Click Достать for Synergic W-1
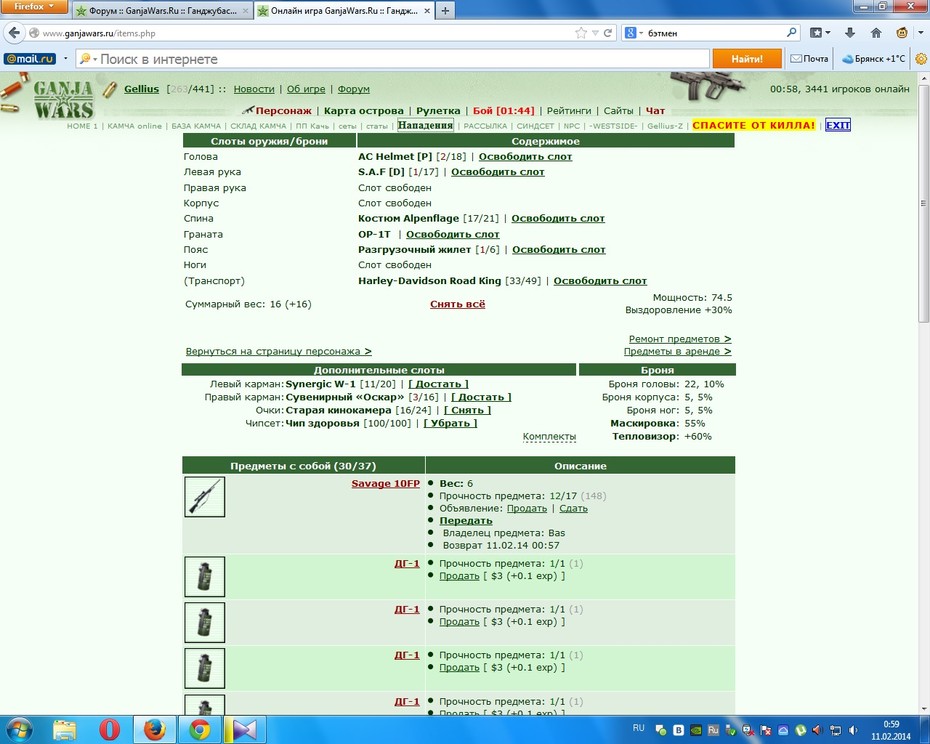 coord(438,384)
